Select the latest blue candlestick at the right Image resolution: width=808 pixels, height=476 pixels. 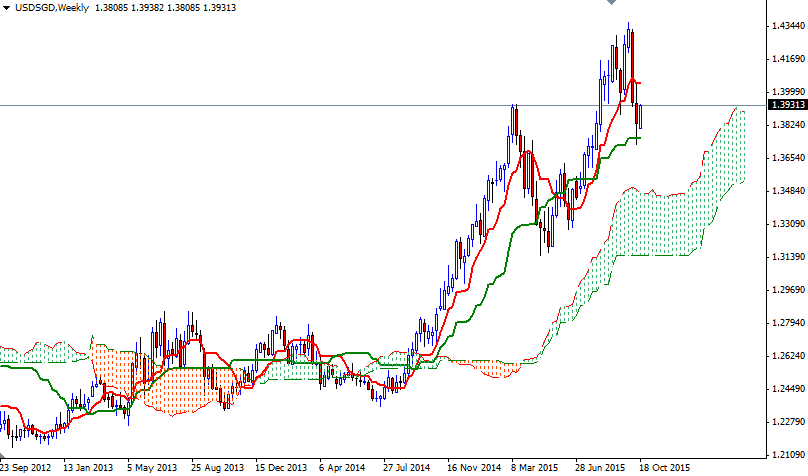click(641, 118)
